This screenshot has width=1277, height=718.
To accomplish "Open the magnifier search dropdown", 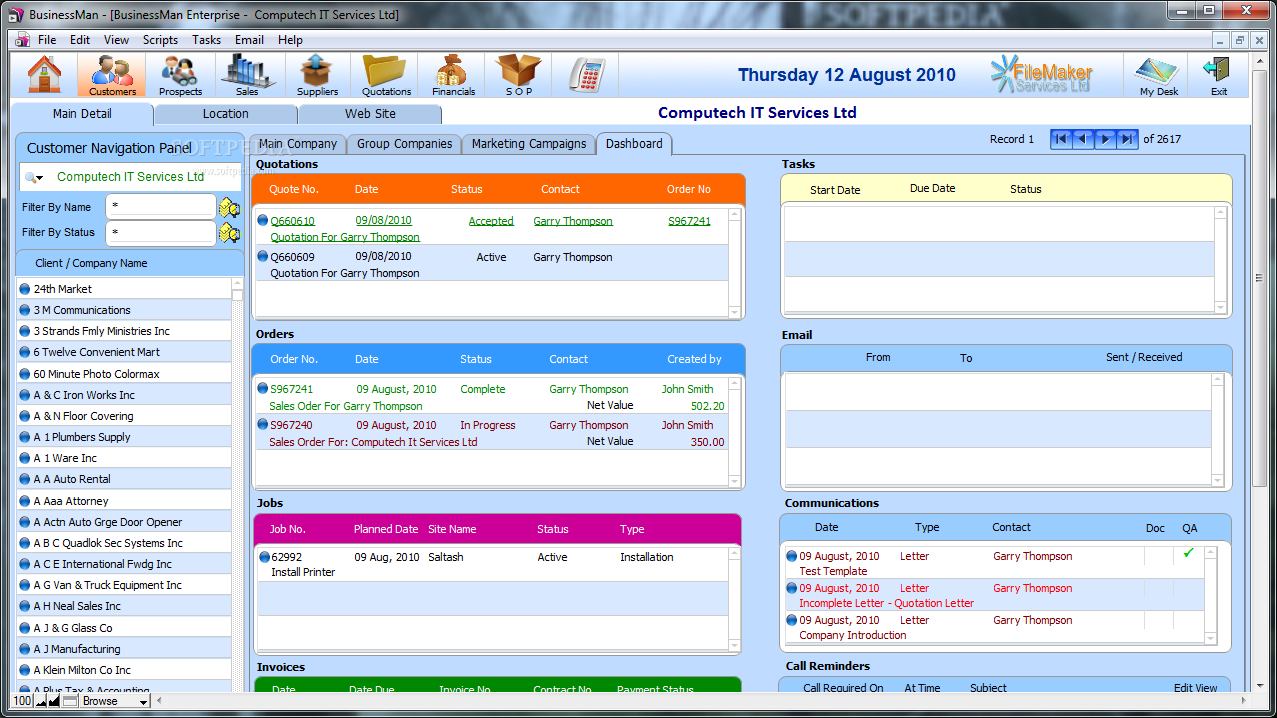I will [x=35, y=177].
